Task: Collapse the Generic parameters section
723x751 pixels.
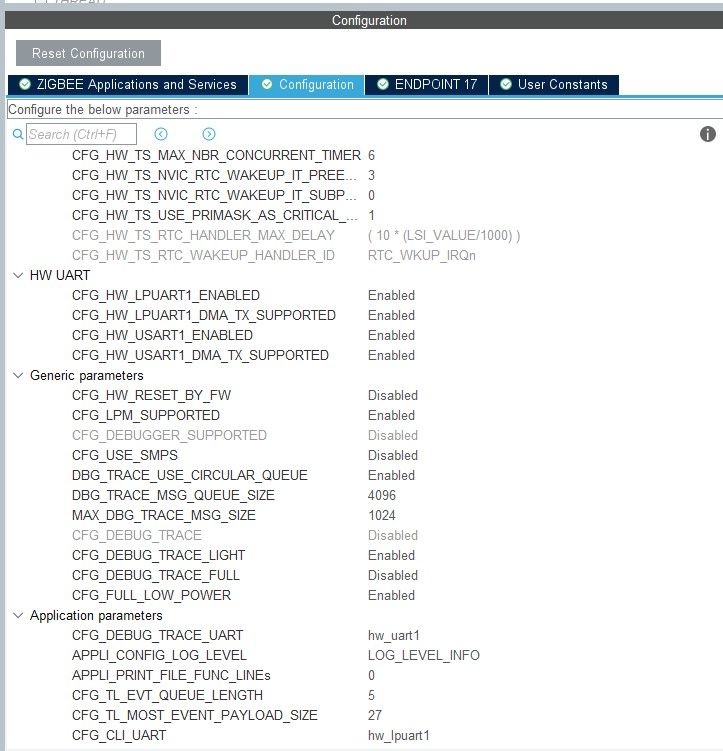Action: [x=18, y=376]
